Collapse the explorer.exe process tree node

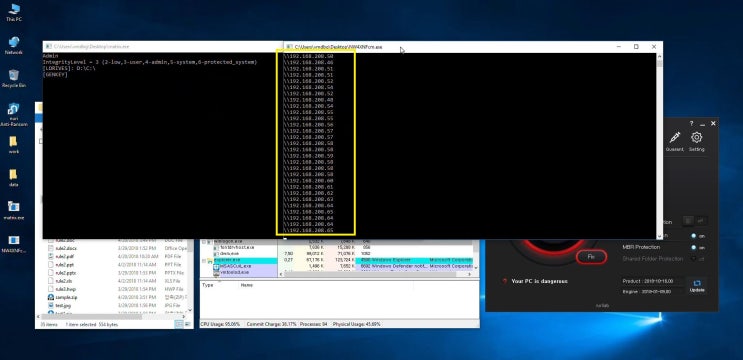pos(204,261)
